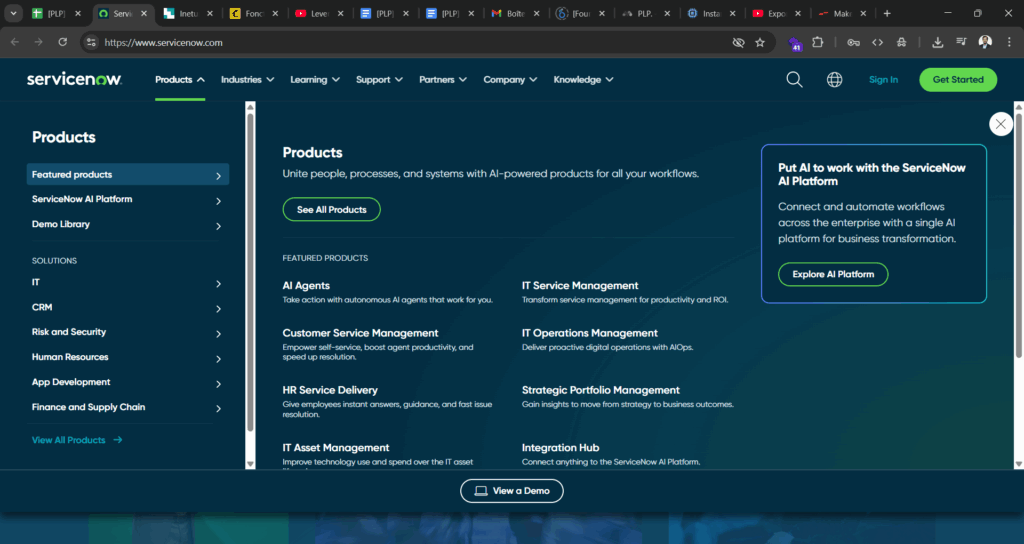Viewport: 1024px width, 544px height.
Task: Collapse the Products navigation menu
Action: coord(180,80)
